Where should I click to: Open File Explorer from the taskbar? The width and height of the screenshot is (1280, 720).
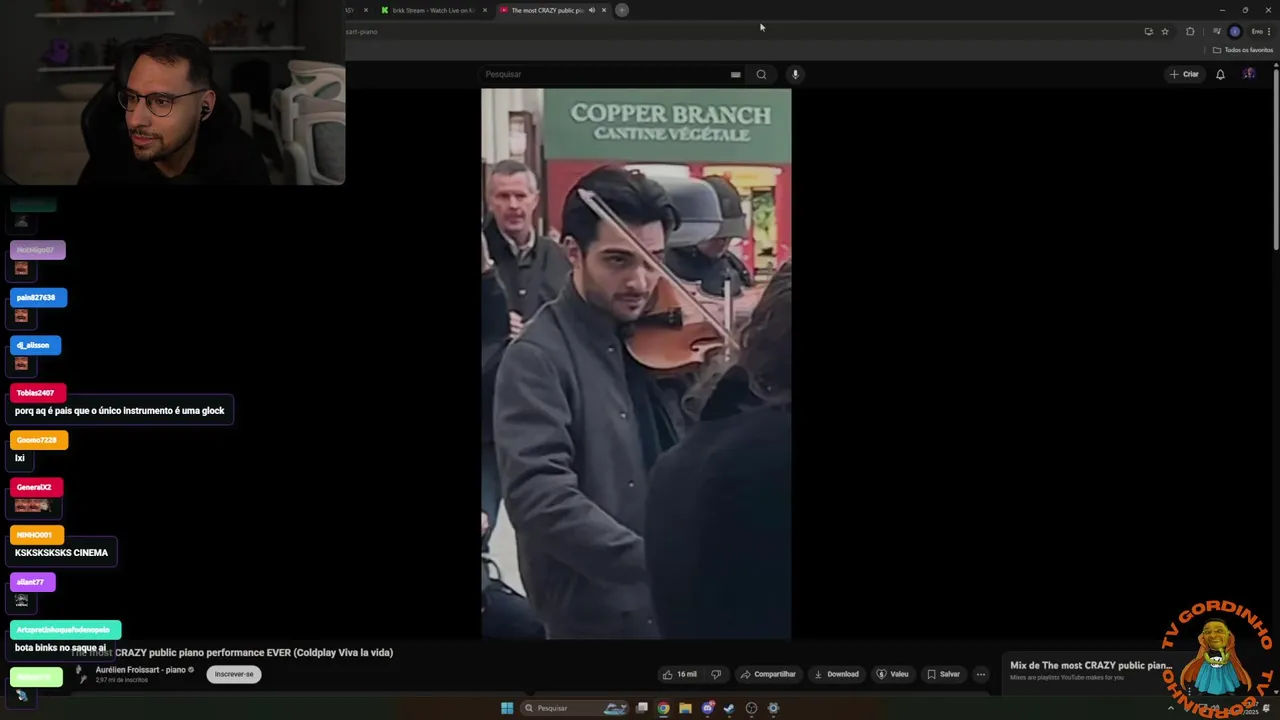tap(685, 708)
